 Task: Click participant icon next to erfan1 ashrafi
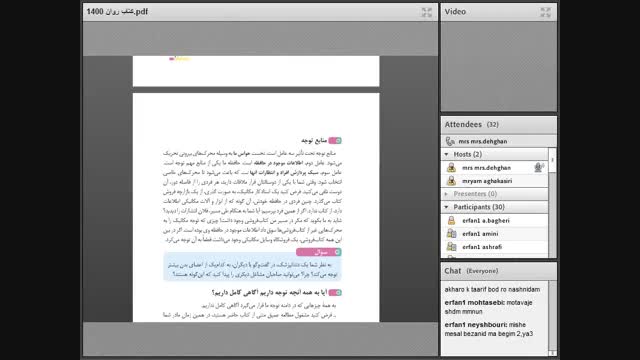(451, 247)
